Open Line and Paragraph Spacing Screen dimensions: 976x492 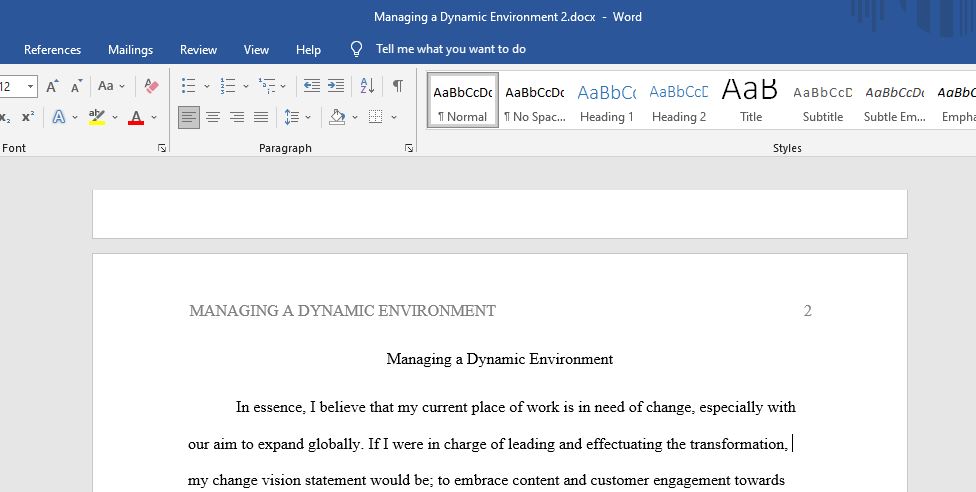291,117
